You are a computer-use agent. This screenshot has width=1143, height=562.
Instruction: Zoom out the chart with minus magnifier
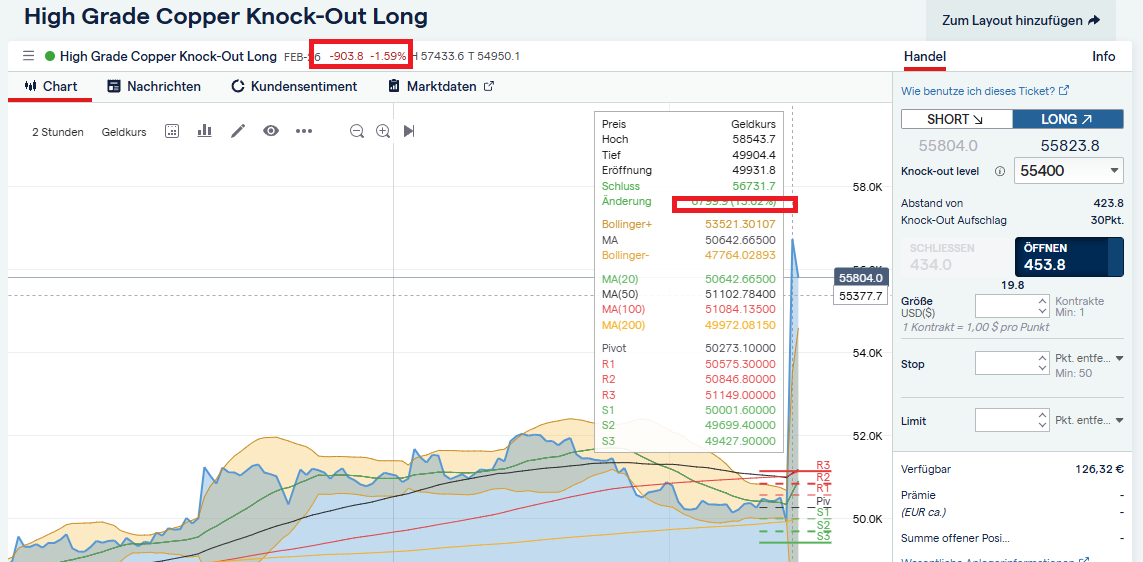pyautogui.click(x=356, y=131)
